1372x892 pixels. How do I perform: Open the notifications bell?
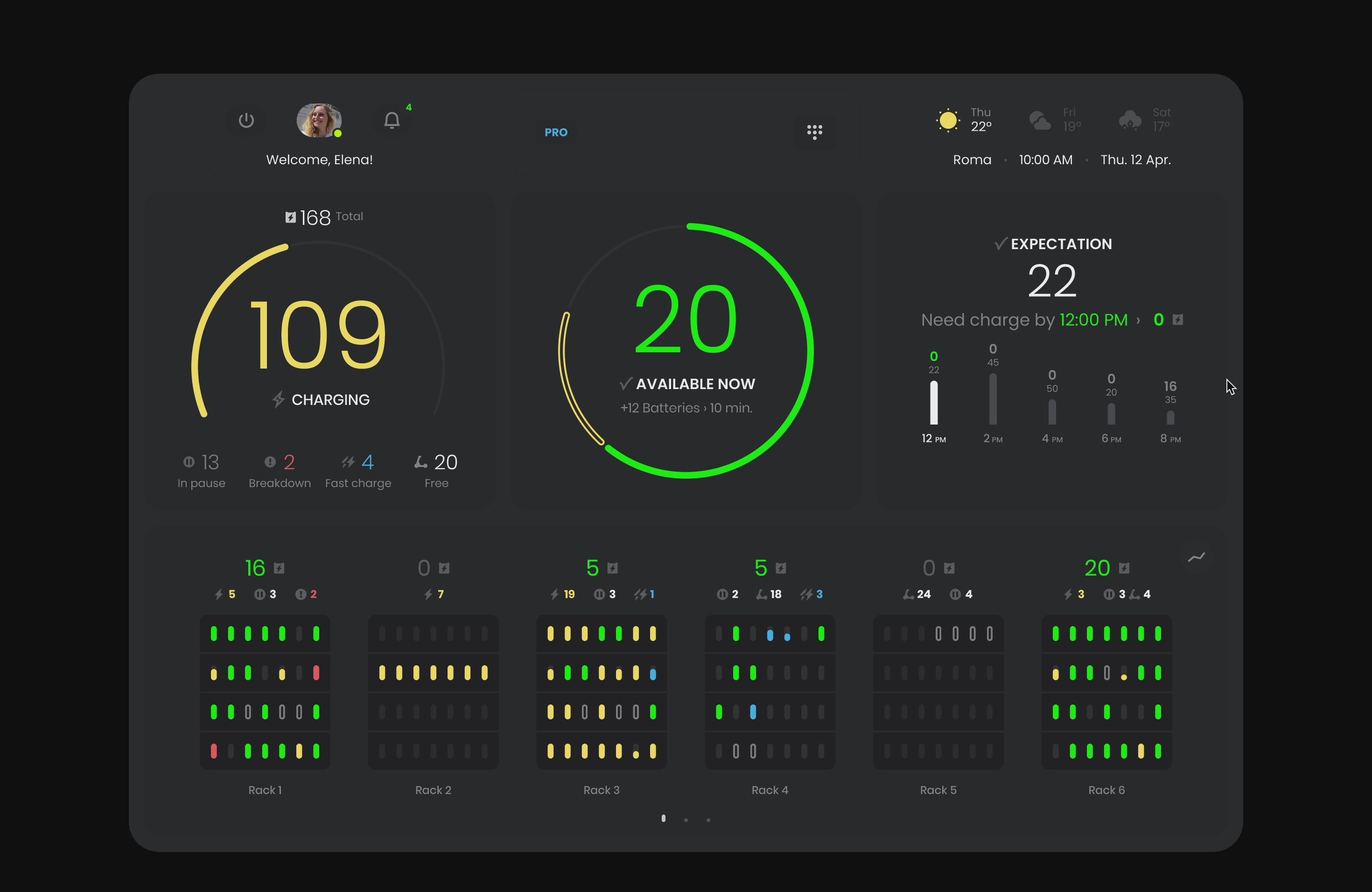coord(392,120)
